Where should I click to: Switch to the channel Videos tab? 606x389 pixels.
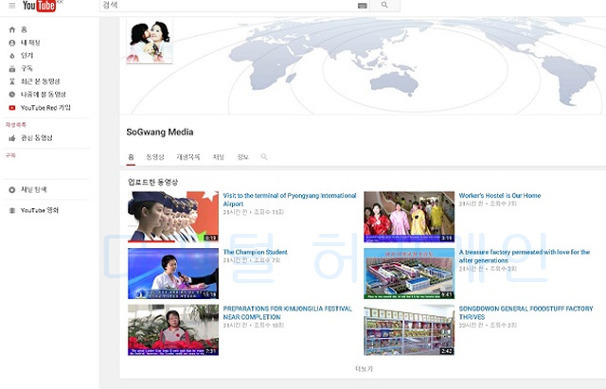pos(155,157)
